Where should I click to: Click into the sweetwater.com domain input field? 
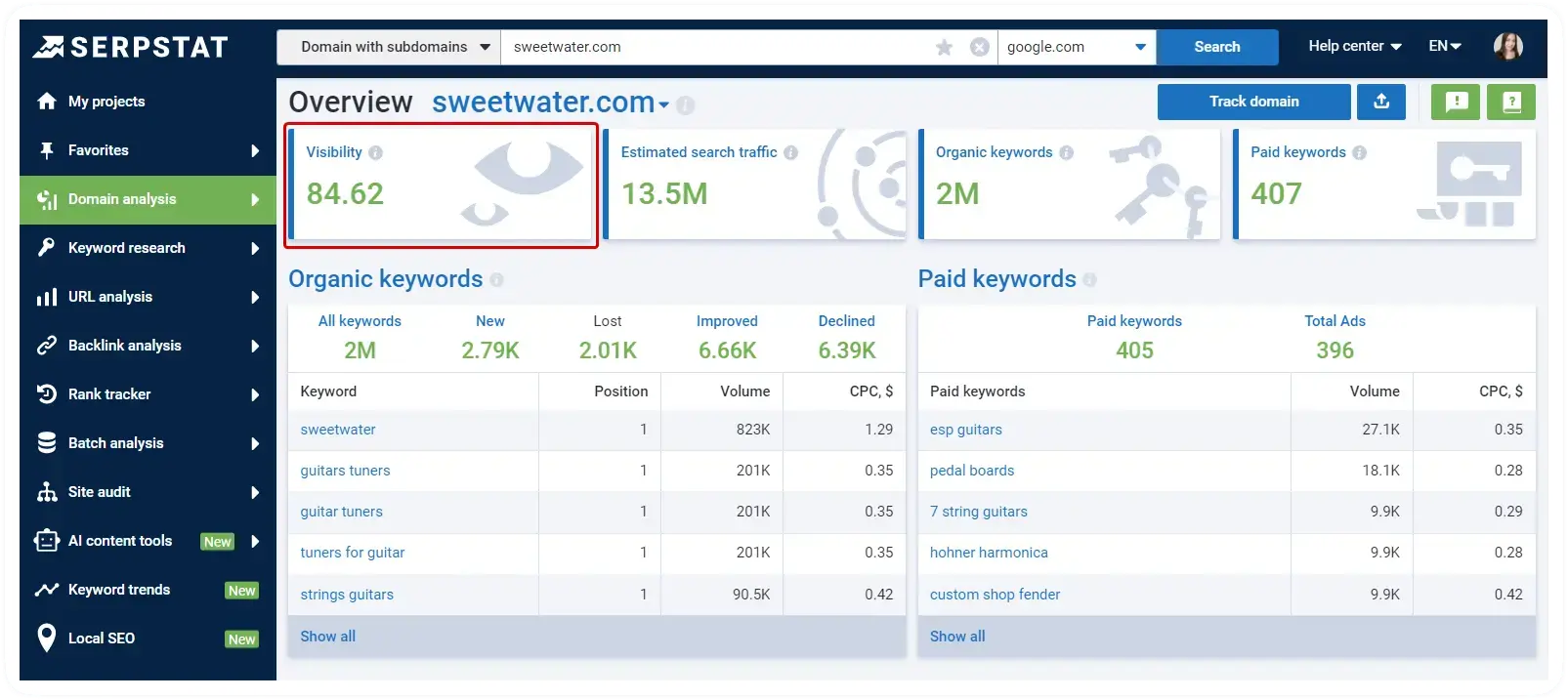[718, 47]
